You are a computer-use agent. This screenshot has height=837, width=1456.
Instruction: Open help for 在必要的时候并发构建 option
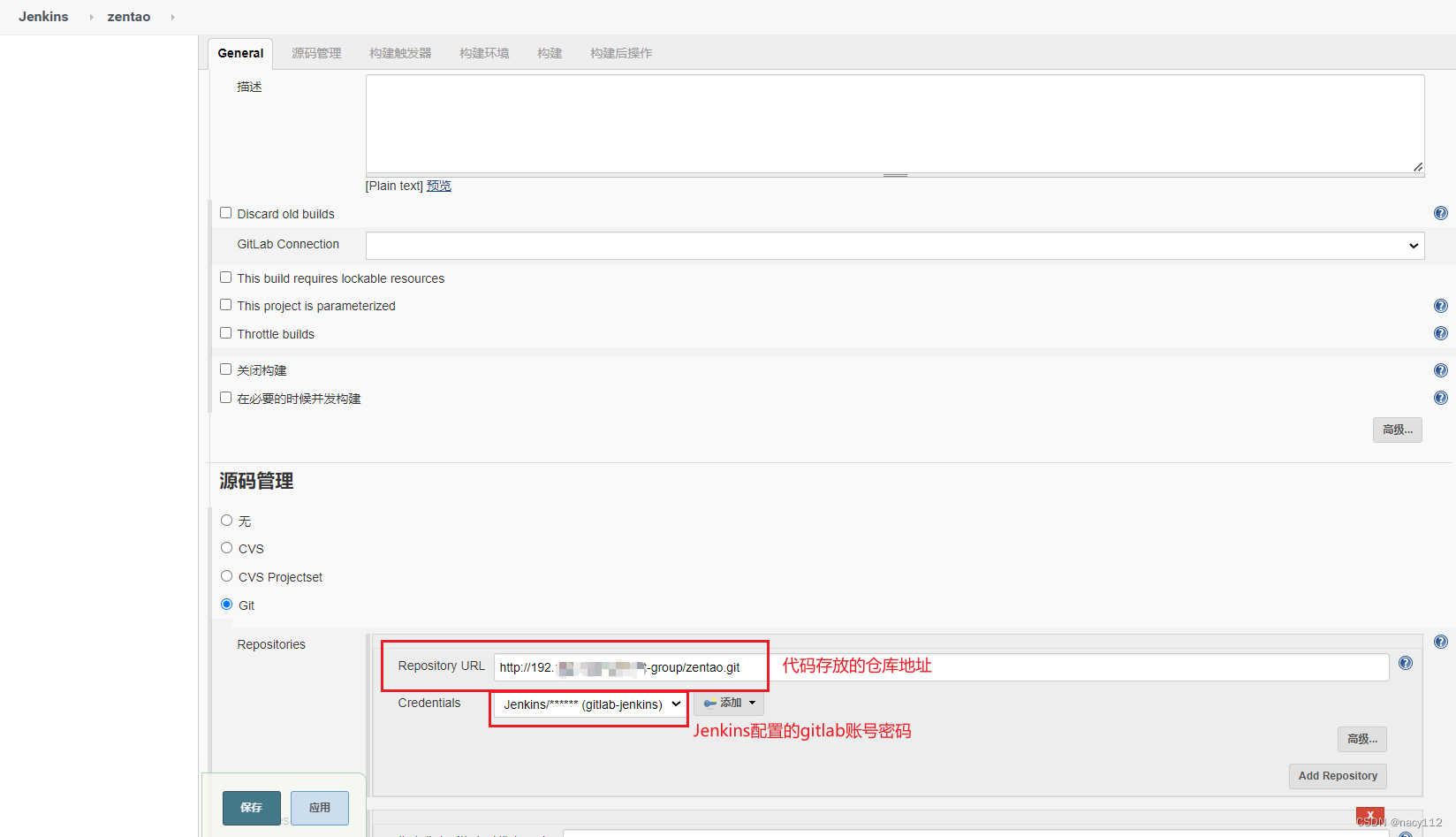(1441, 398)
